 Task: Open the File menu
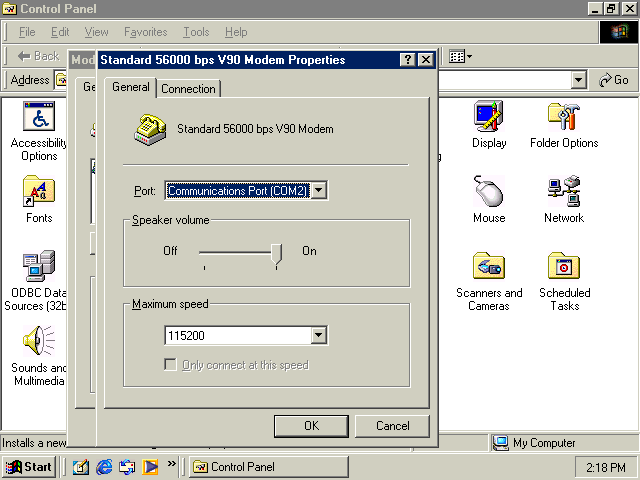coord(27,32)
